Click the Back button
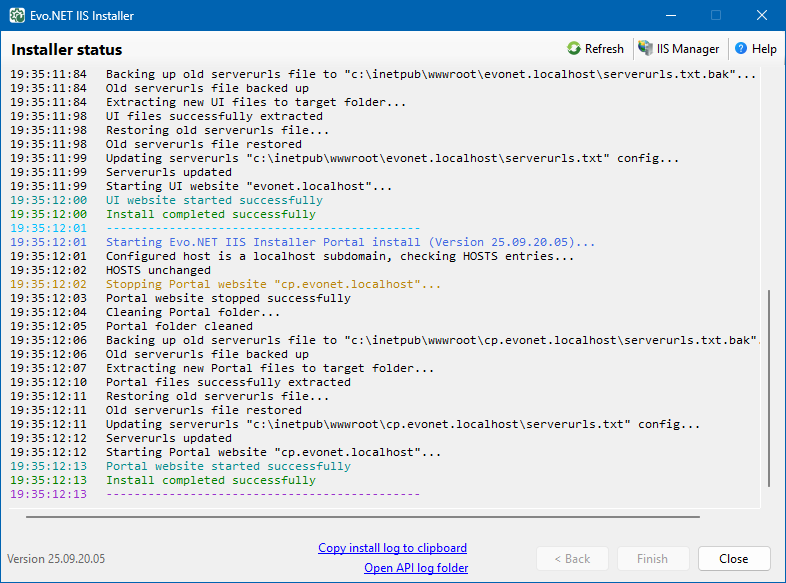 [x=571, y=559]
